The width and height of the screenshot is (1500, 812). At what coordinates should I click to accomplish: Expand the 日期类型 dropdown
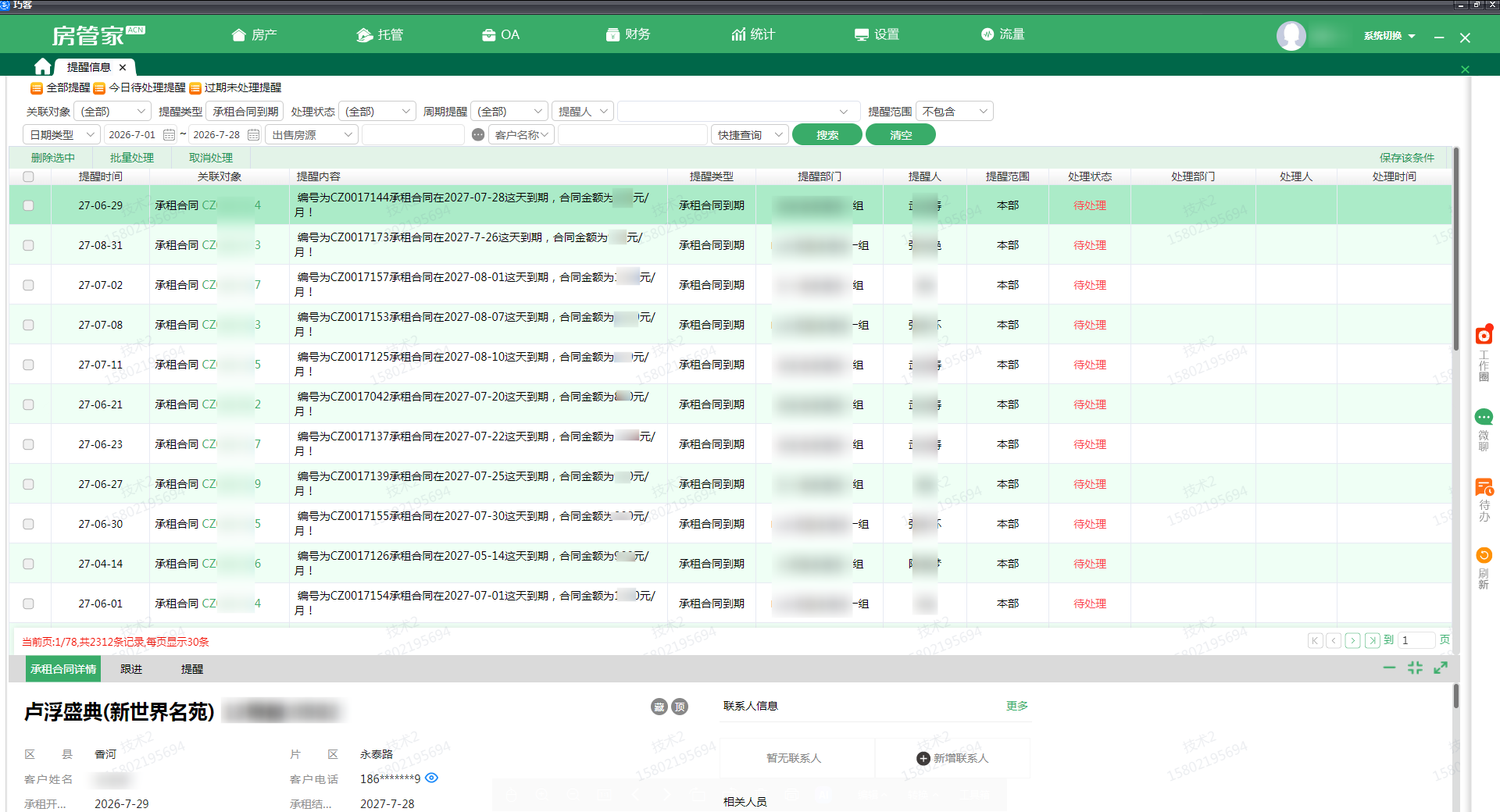[62, 135]
